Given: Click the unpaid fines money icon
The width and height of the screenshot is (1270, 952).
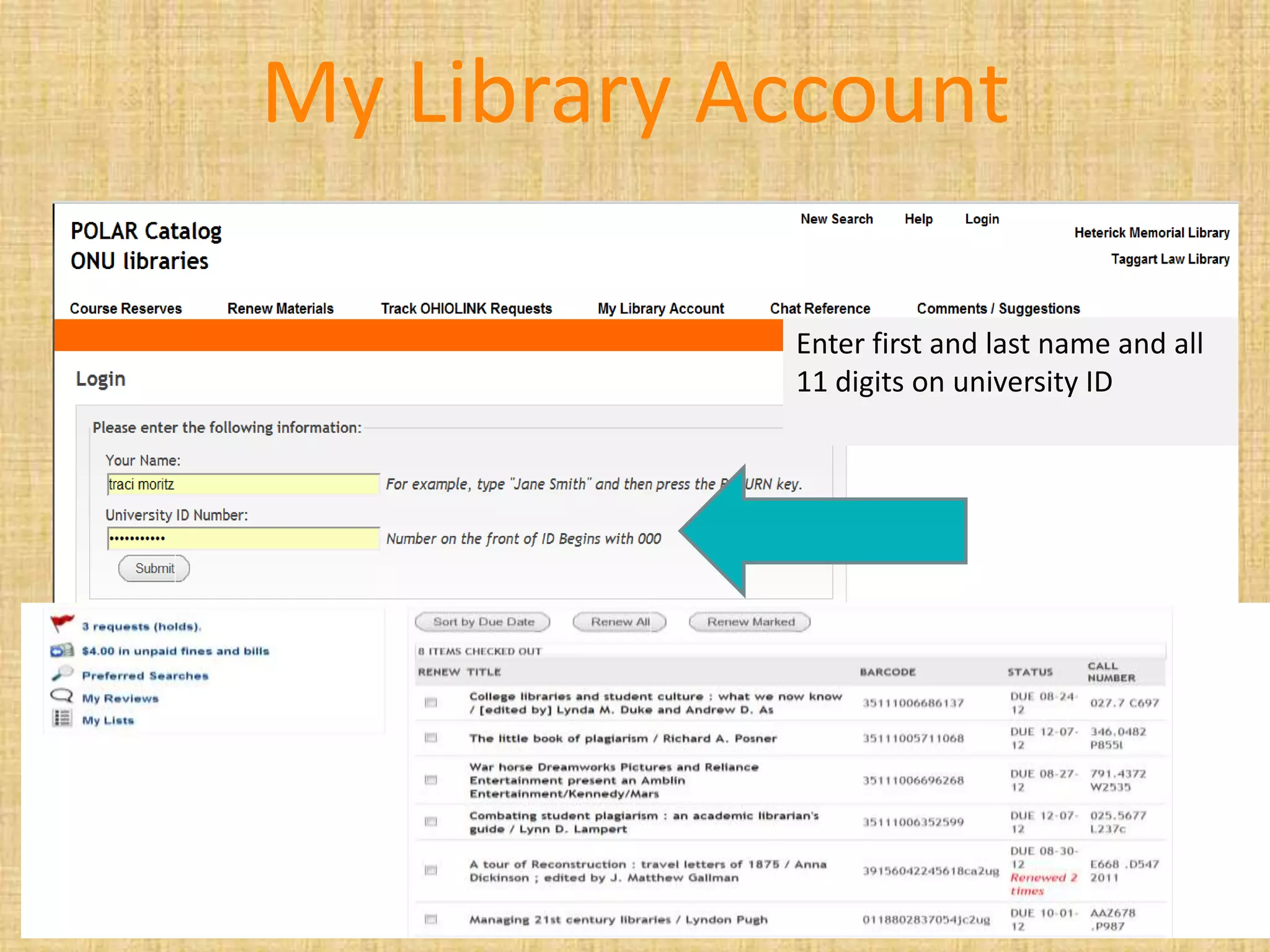Looking at the screenshot, I should click(62, 651).
